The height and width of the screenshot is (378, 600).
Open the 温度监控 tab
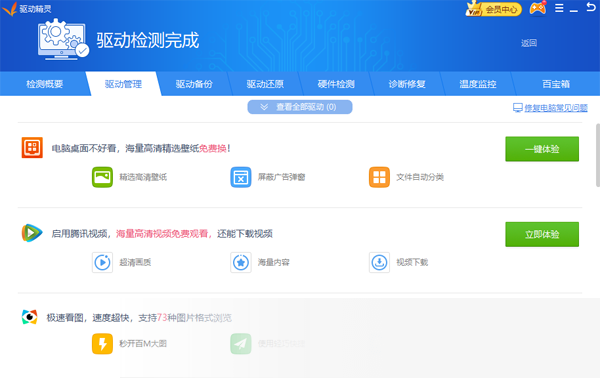[478, 84]
